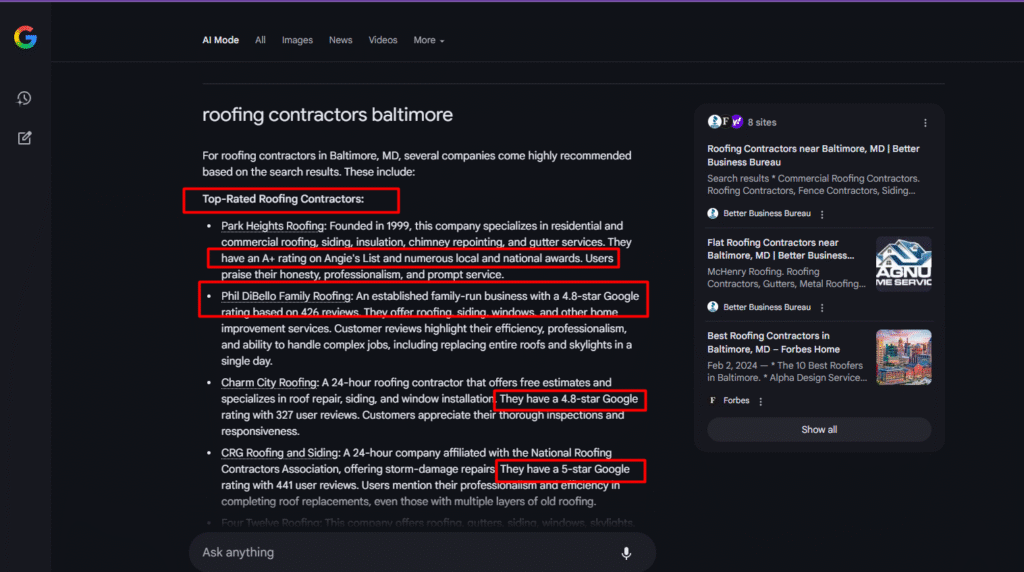
Task: Open CRG Roofing and Siding link
Action: (x=280, y=453)
